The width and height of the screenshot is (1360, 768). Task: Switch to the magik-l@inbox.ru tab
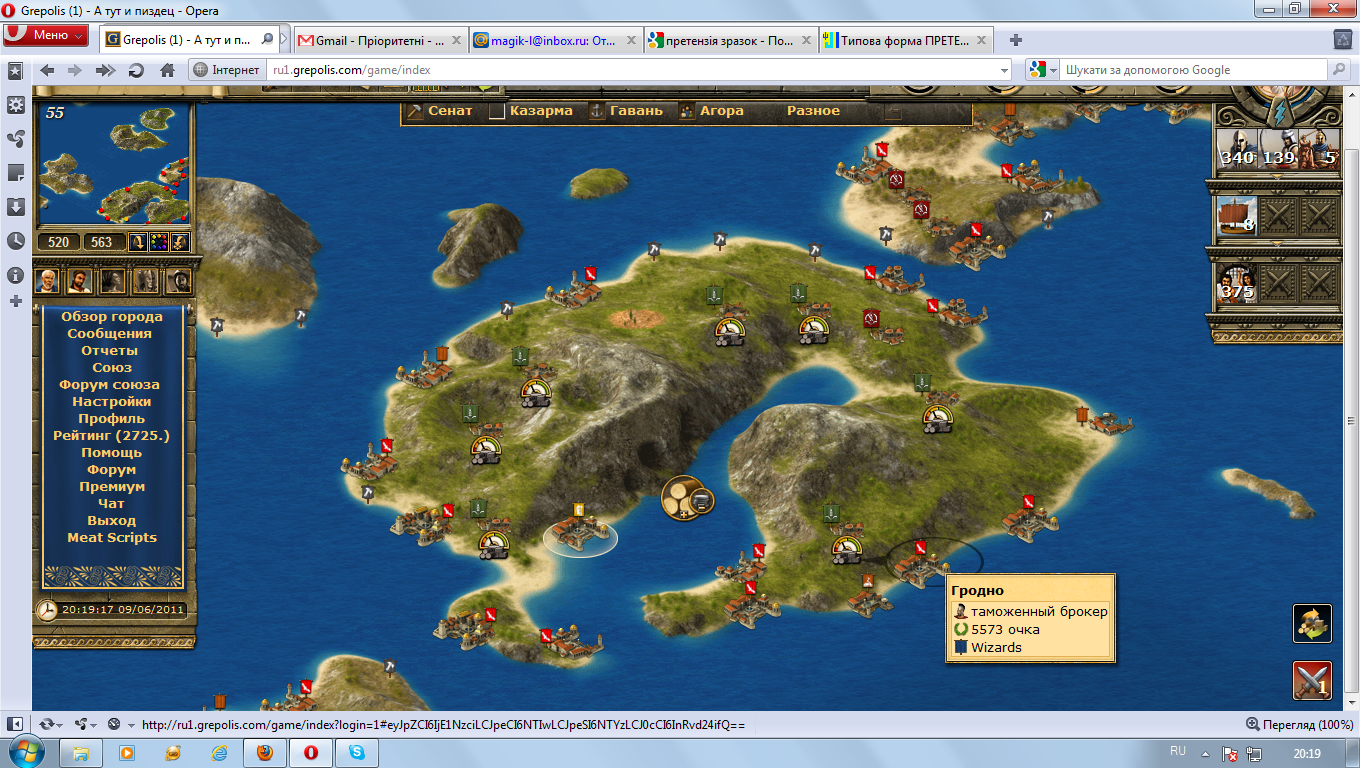(555, 40)
